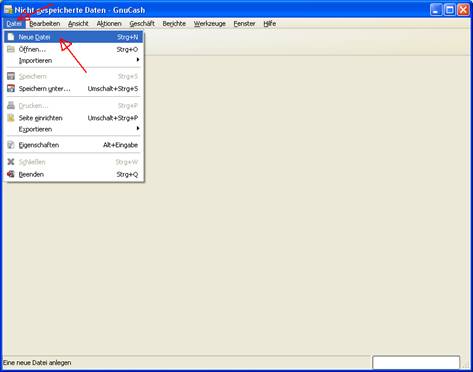Open the Fenster menu
Viewport: 473px width, 372px height.
(244, 24)
